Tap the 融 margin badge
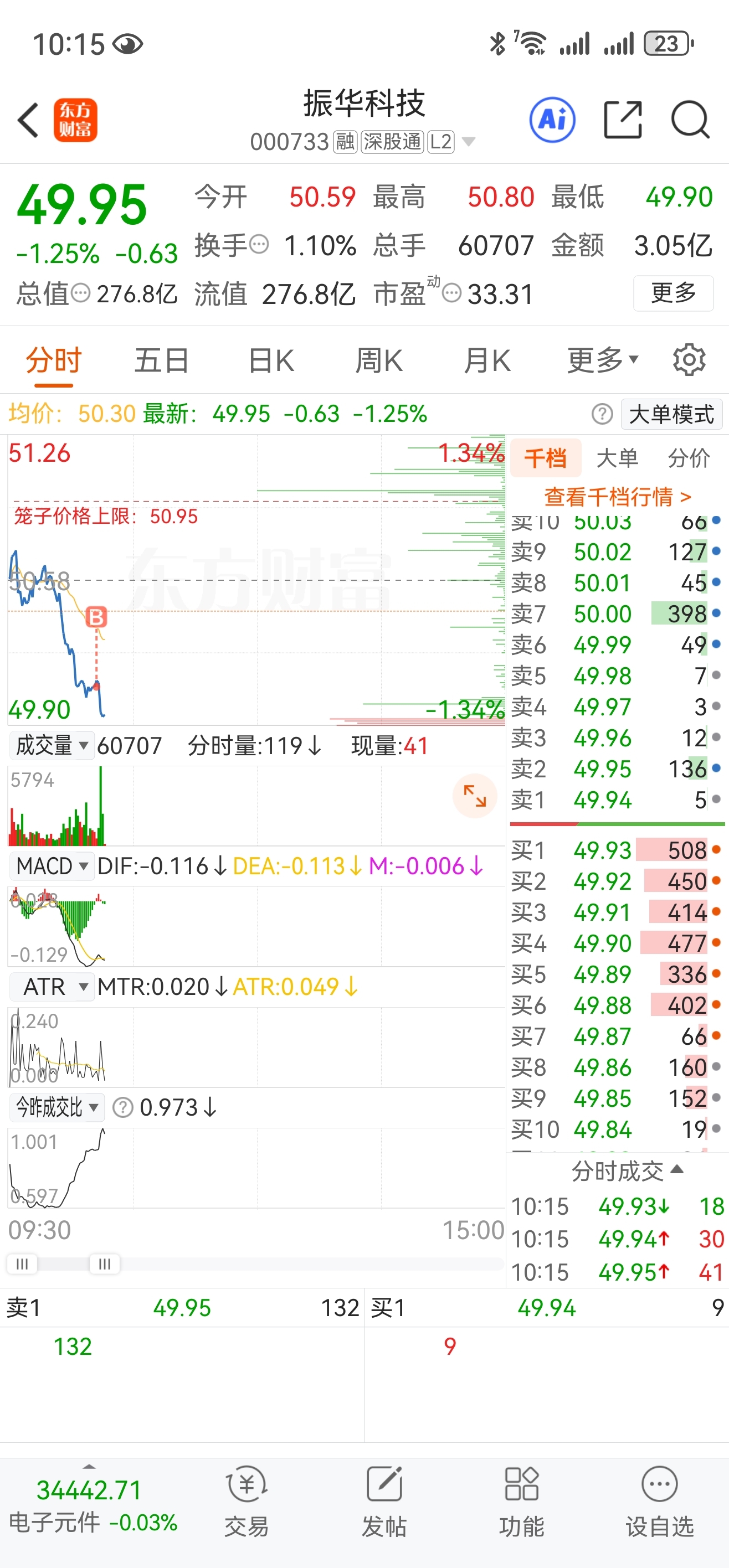The height and width of the screenshot is (1568, 729). coord(345,142)
